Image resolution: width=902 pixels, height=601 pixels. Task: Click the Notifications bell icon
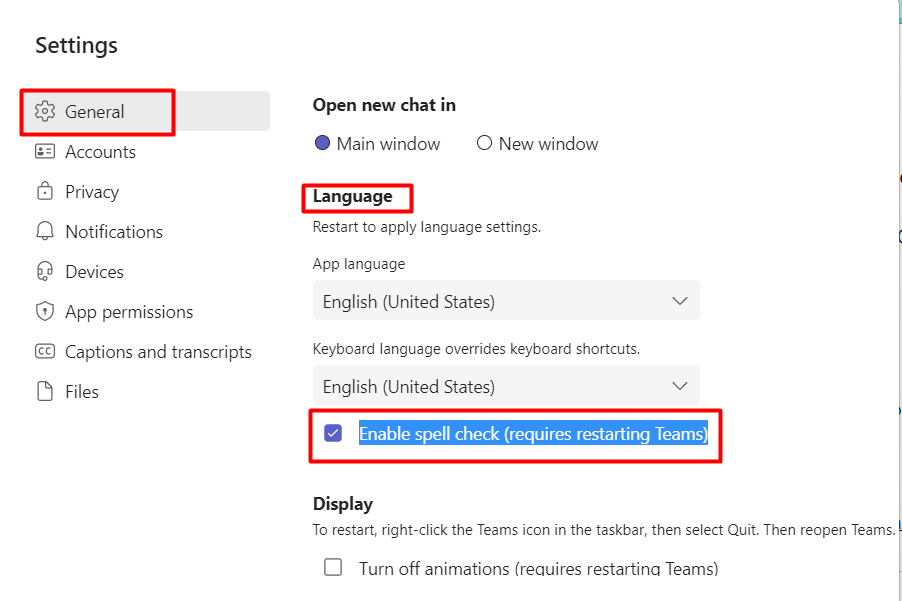45,231
